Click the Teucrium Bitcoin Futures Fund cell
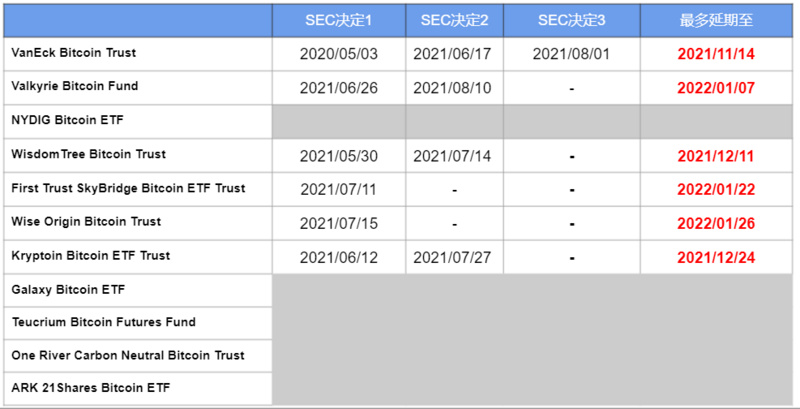 (104, 322)
